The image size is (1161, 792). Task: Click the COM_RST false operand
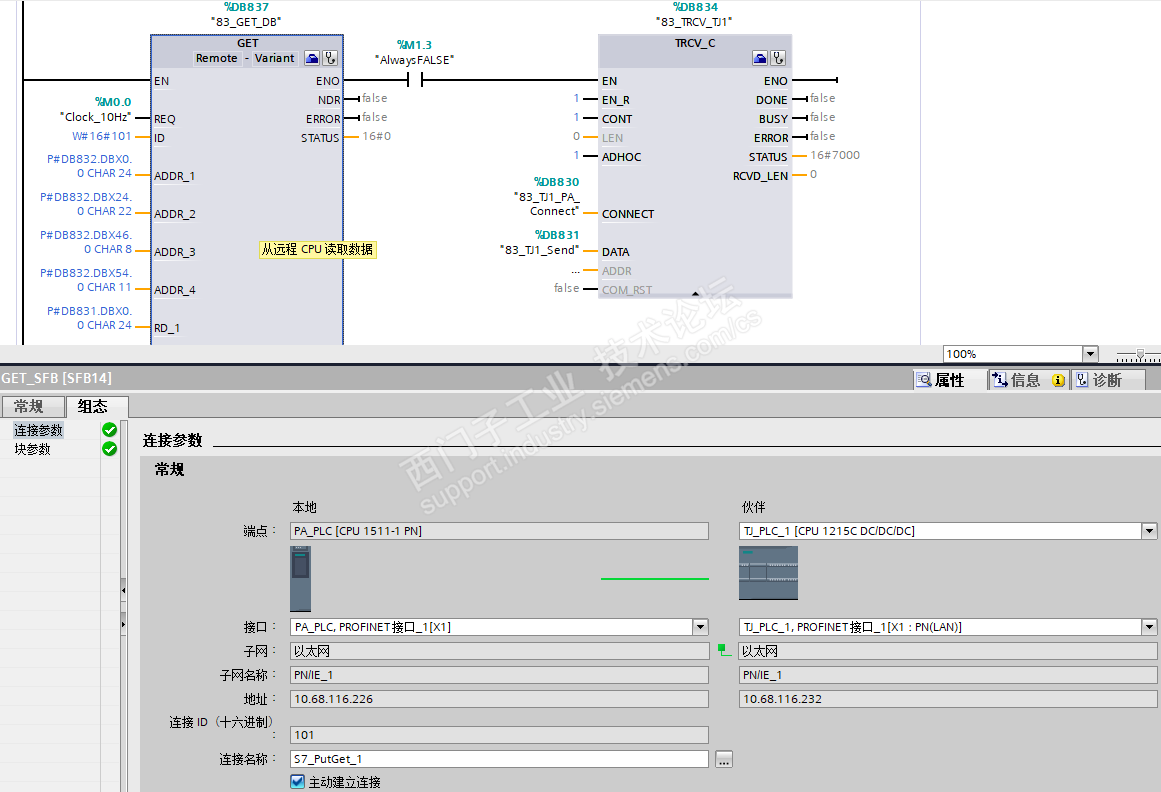click(x=566, y=288)
